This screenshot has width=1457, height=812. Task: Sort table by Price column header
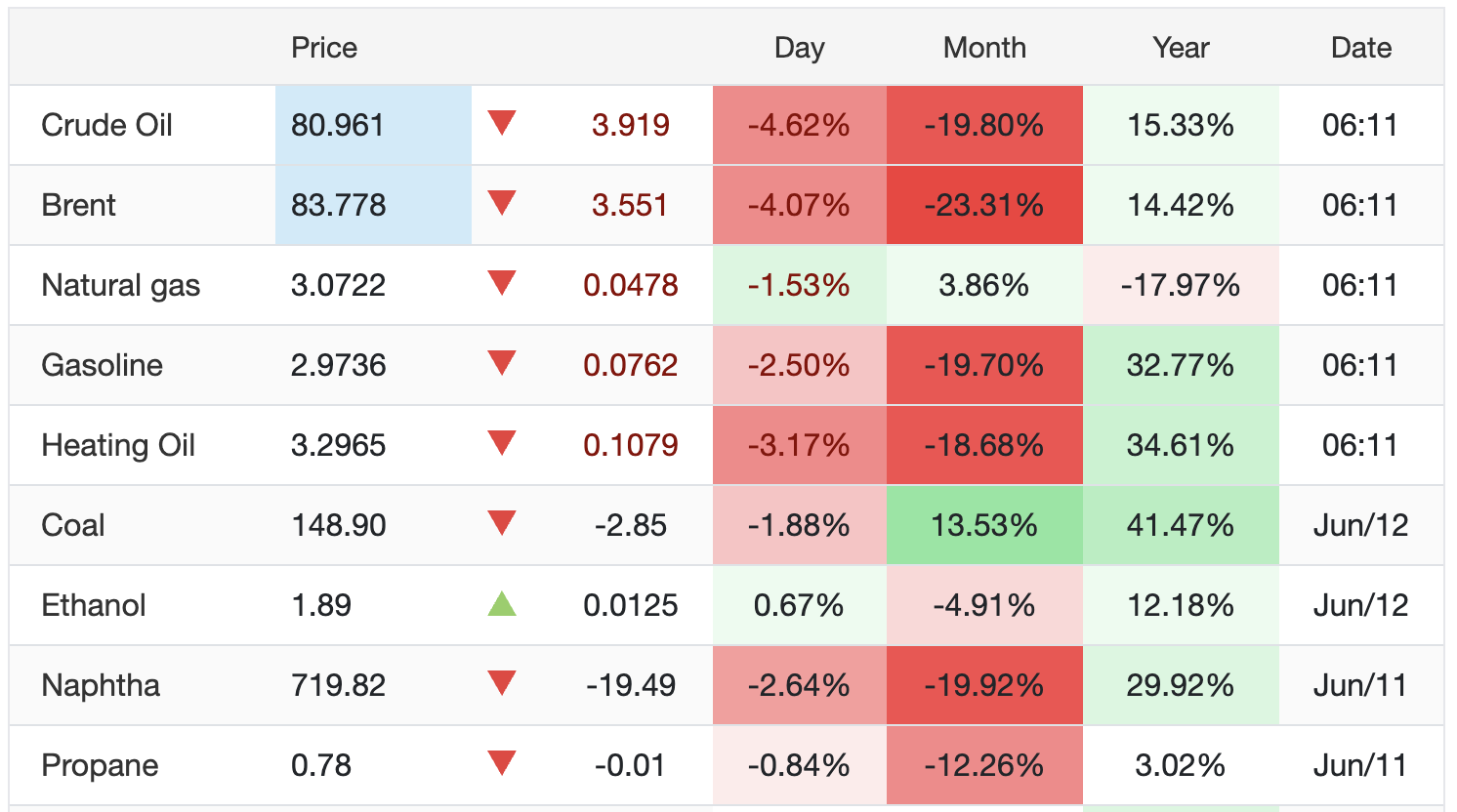(324, 48)
